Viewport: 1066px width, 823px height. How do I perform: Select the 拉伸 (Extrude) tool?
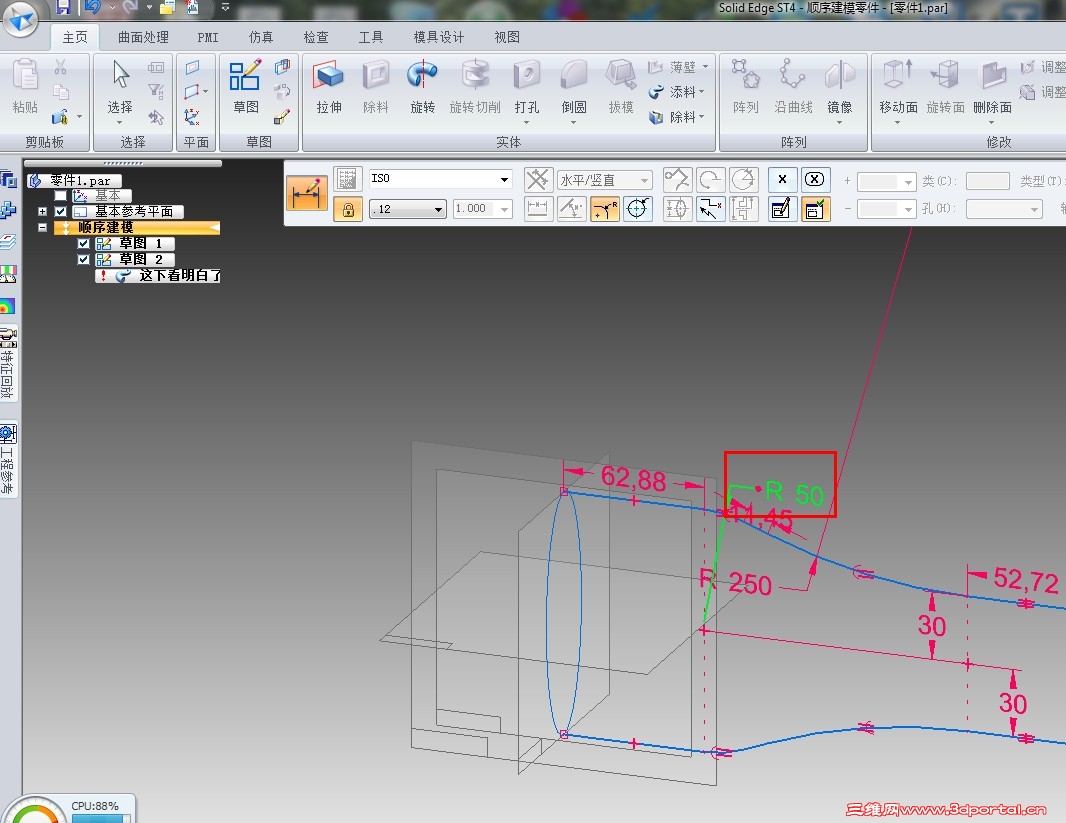(329, 87)
